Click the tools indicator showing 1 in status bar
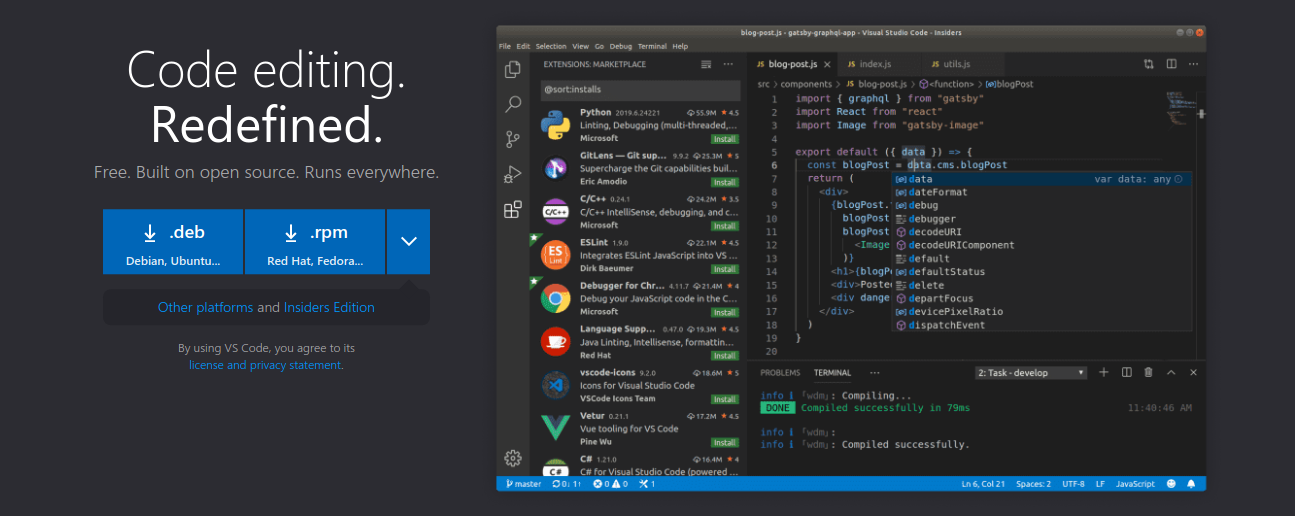 [x=647, y=484]
